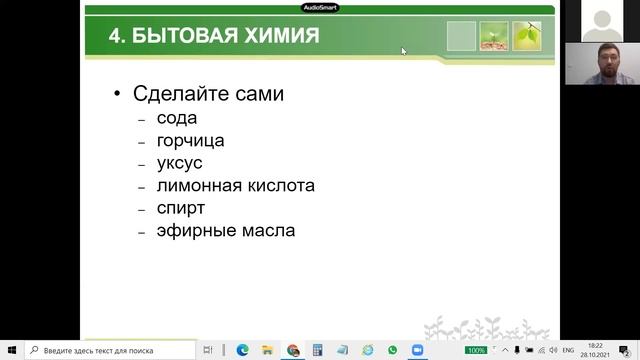Switch to Chrome on the taskbar

pyautogui.click(x=293, y=350)
